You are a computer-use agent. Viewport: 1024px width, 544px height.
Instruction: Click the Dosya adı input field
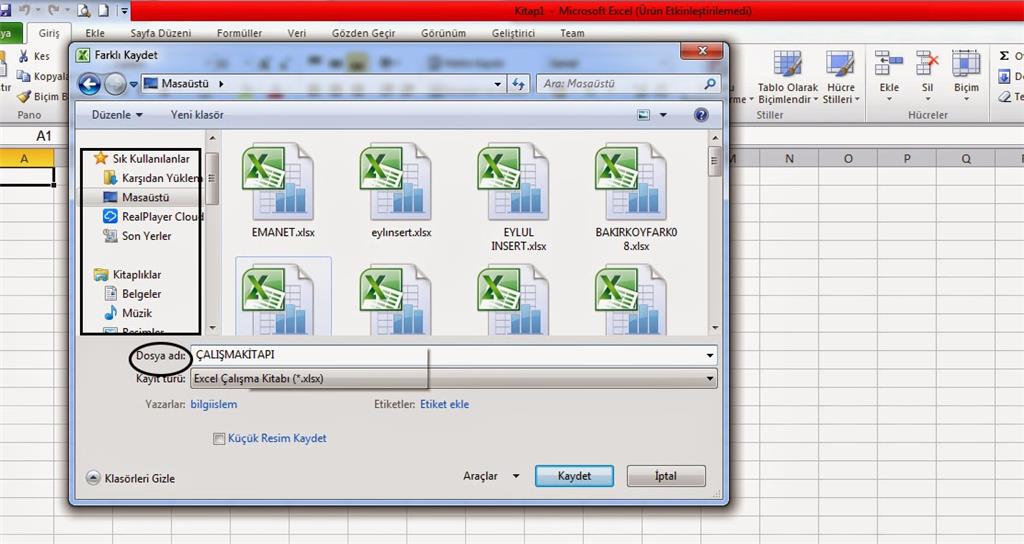(x=453, y=355)
